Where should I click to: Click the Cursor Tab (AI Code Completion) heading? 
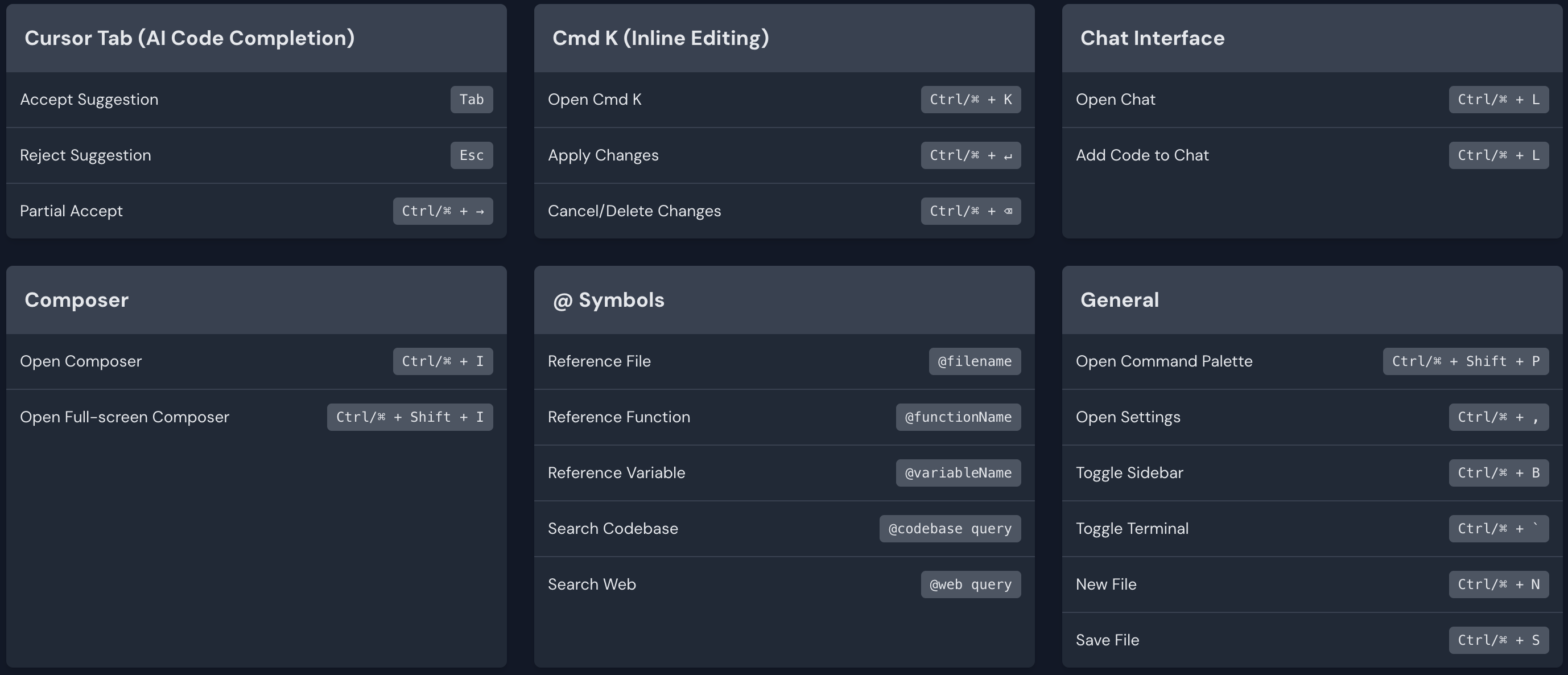pyautogui.click(x=189, y=38)
